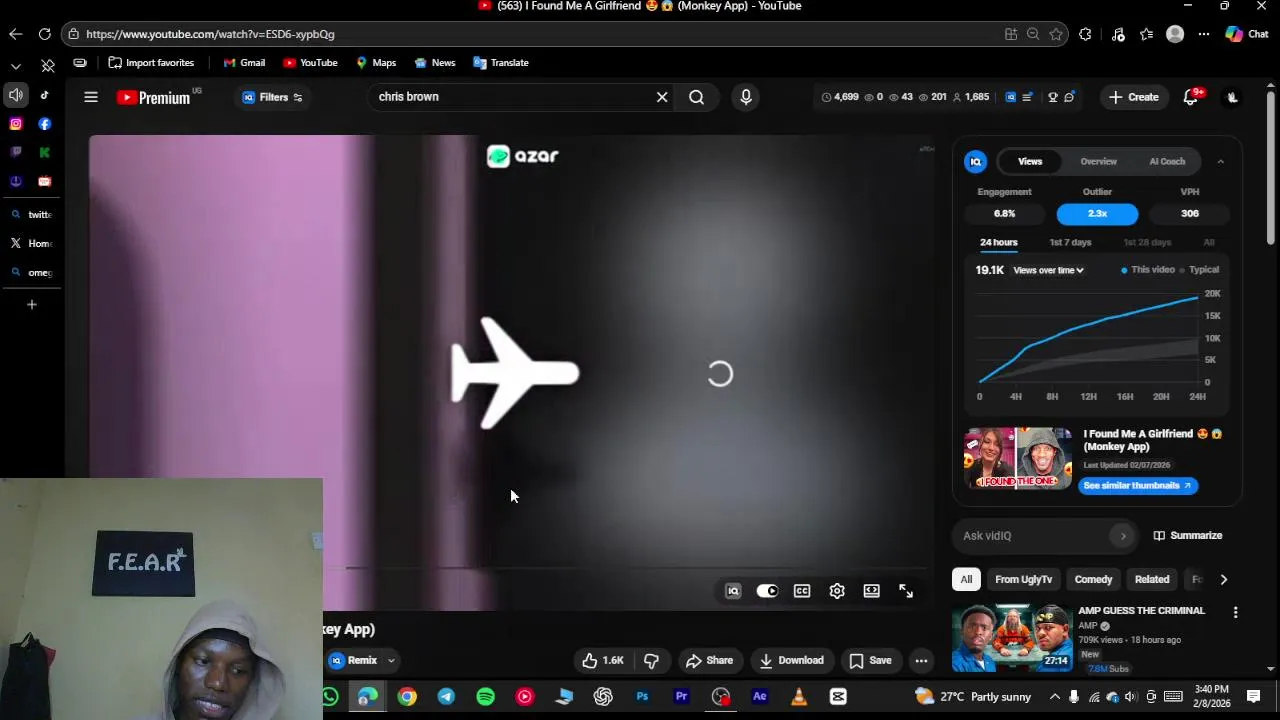Screen dimensions: 1280x720
Task: Open options menu for AMP GUESS THE CRIMINAL
Action: click(x=1235, y=612)
